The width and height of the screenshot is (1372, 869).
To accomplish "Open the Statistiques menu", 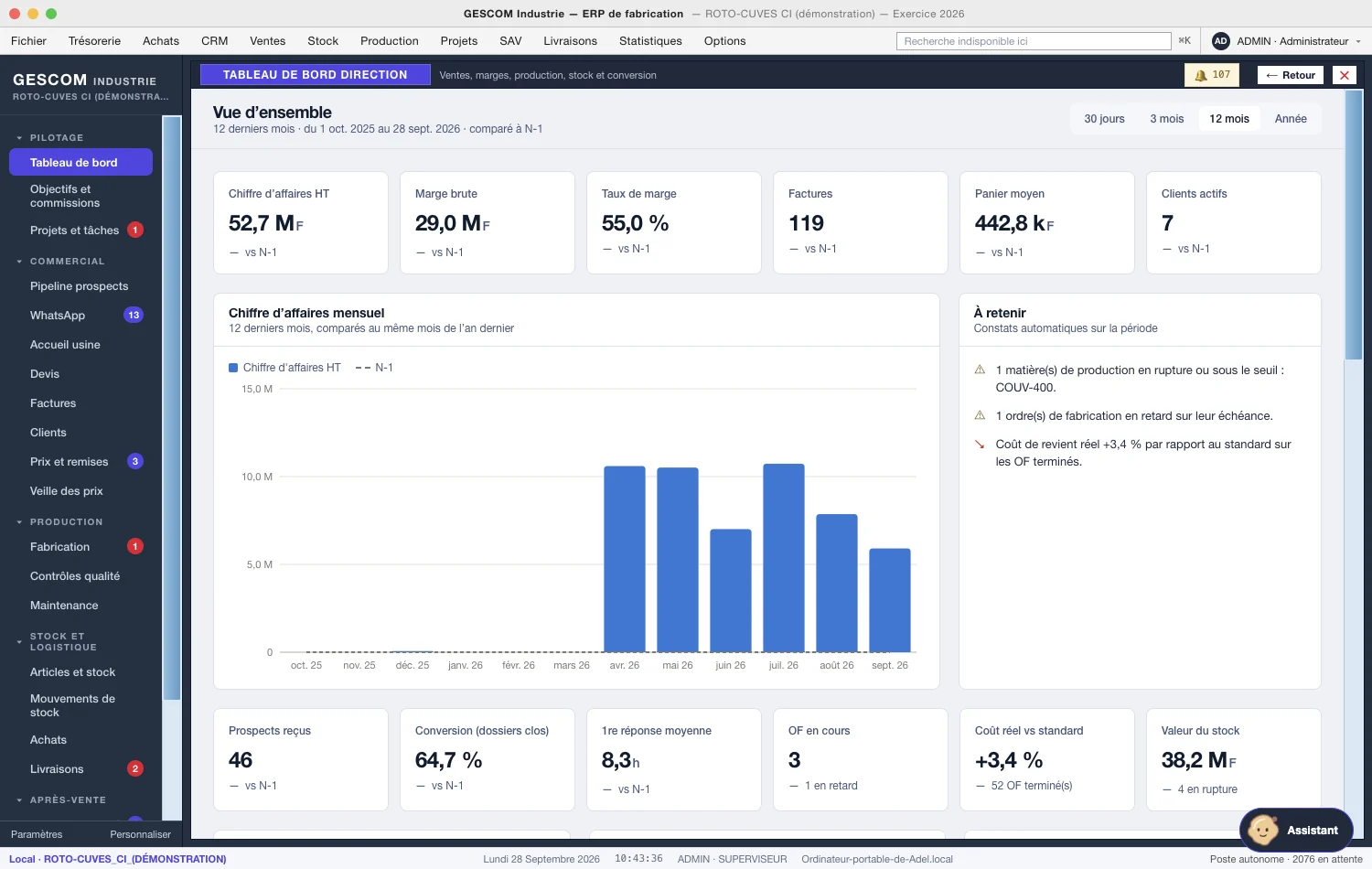I will coord(650,41).
